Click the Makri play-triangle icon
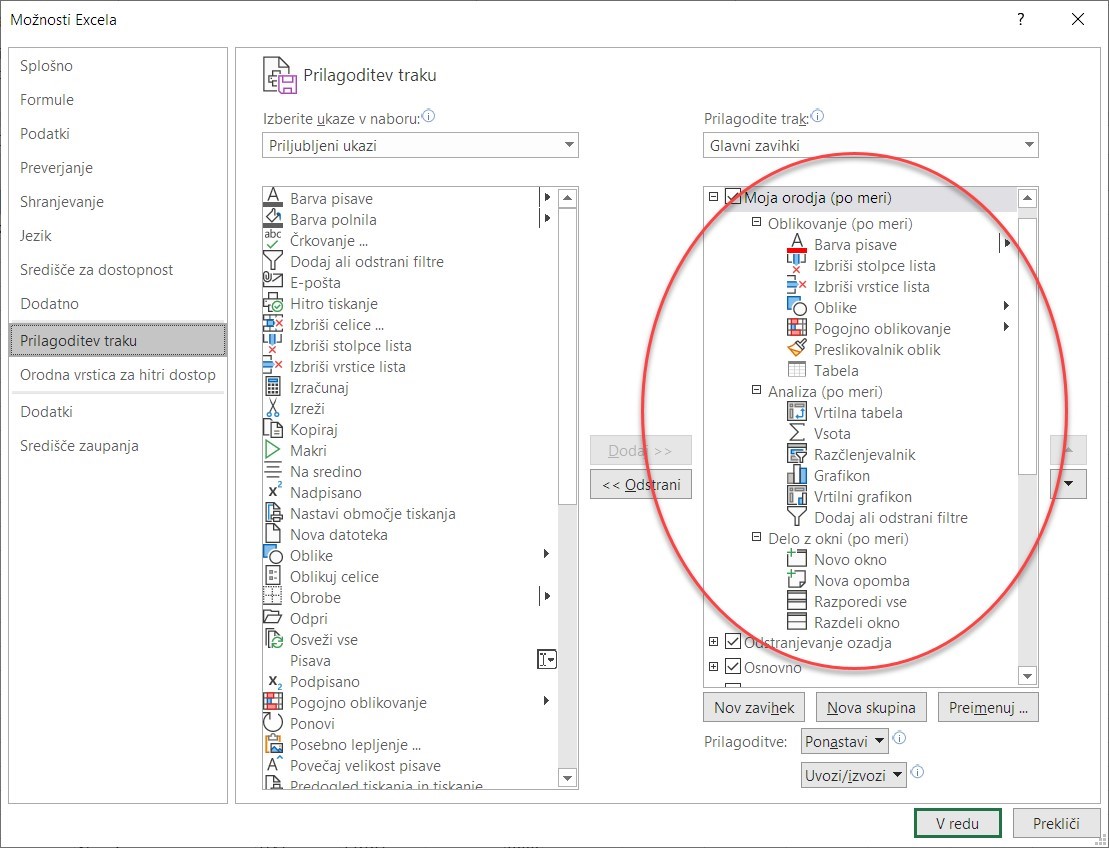 tap(273, 451)
